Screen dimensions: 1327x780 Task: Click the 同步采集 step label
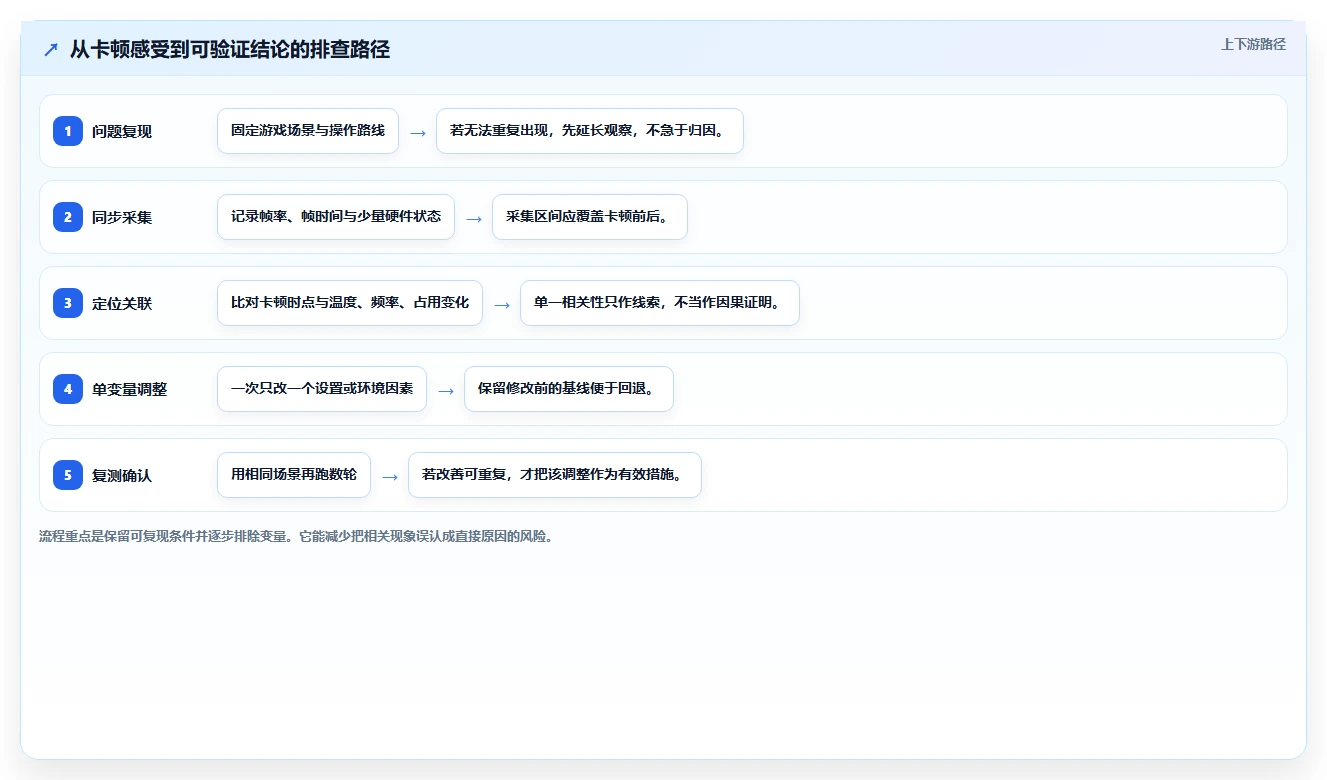point(122,217)
